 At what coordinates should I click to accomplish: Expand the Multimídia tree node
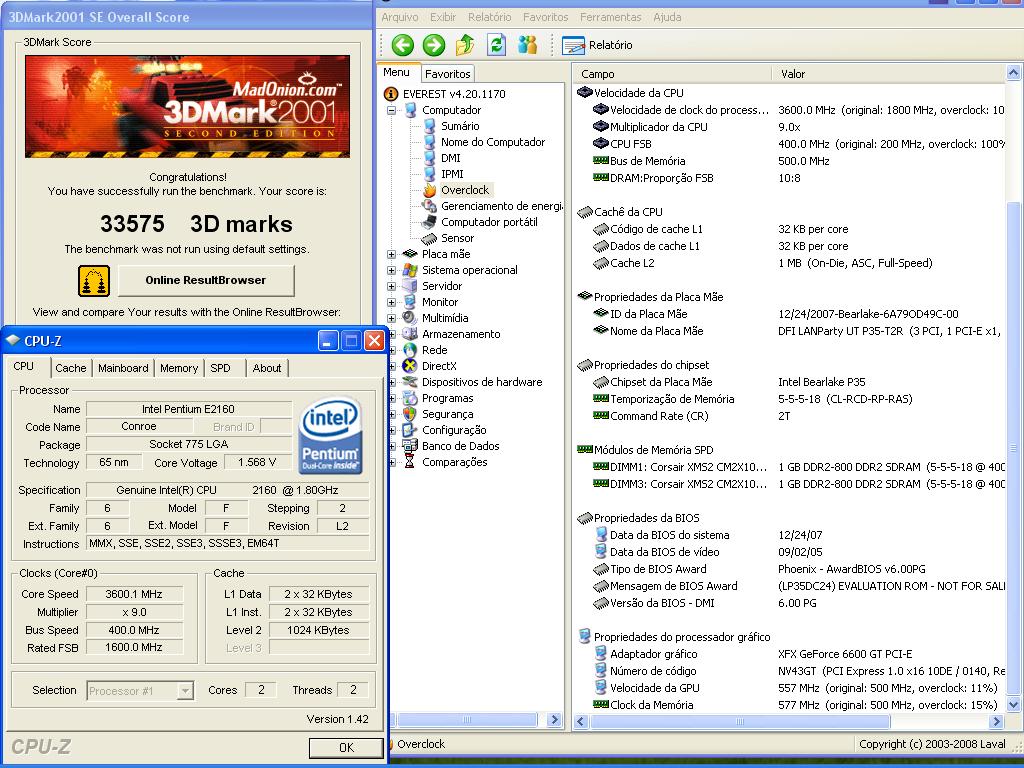tap(391, 318)
